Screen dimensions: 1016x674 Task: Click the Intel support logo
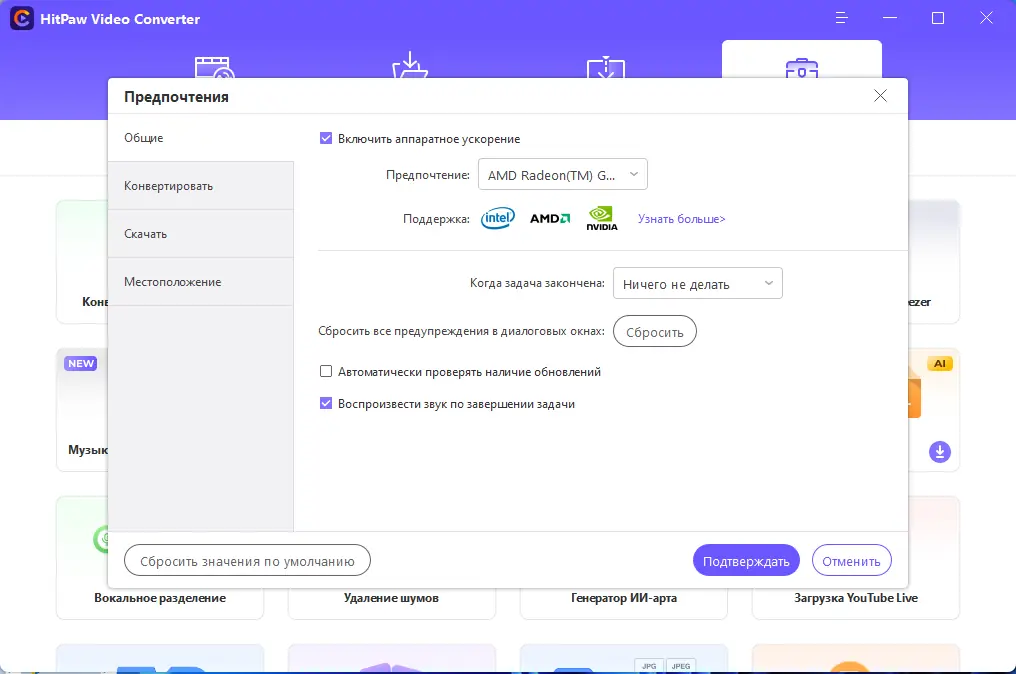tap(497, 218)
